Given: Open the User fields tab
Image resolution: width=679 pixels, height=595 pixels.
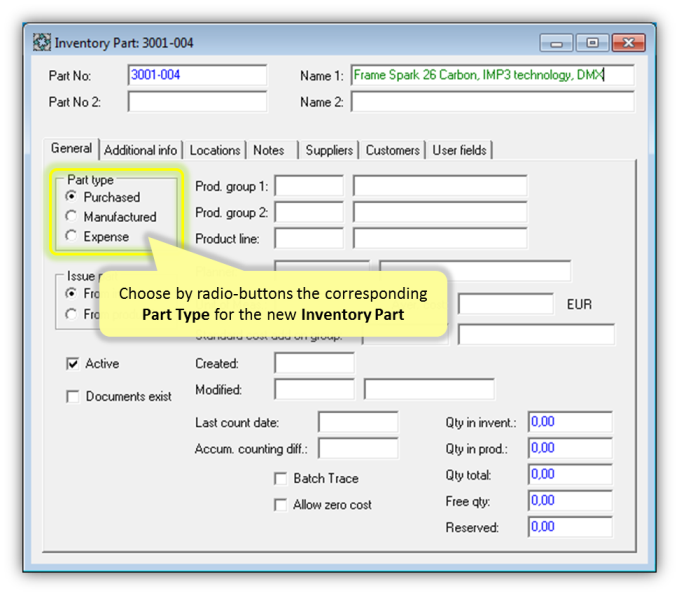Looking at the screenshot, I should (x=459, y=150).
